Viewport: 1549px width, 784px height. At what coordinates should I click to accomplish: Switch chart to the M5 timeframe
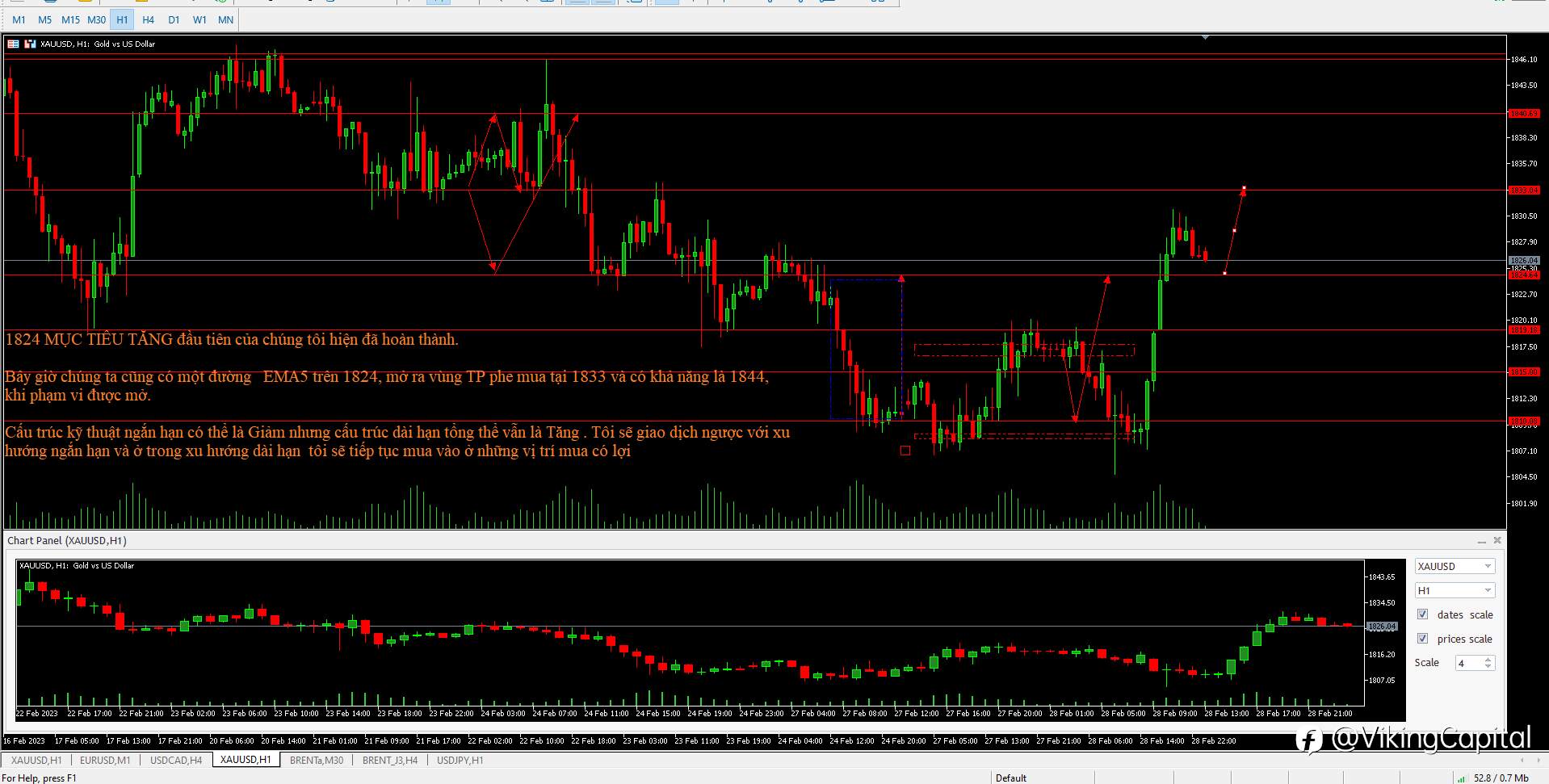(x=44, y=19)
